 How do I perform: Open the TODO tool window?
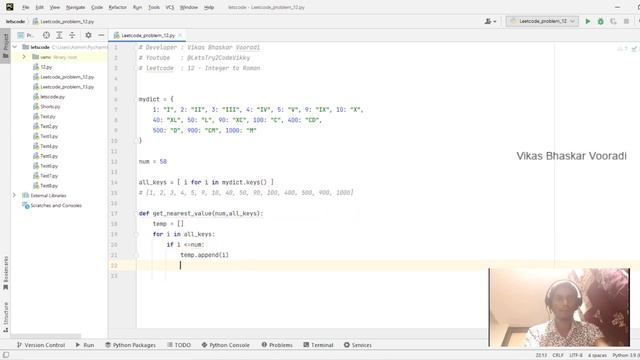click(179, 345)
